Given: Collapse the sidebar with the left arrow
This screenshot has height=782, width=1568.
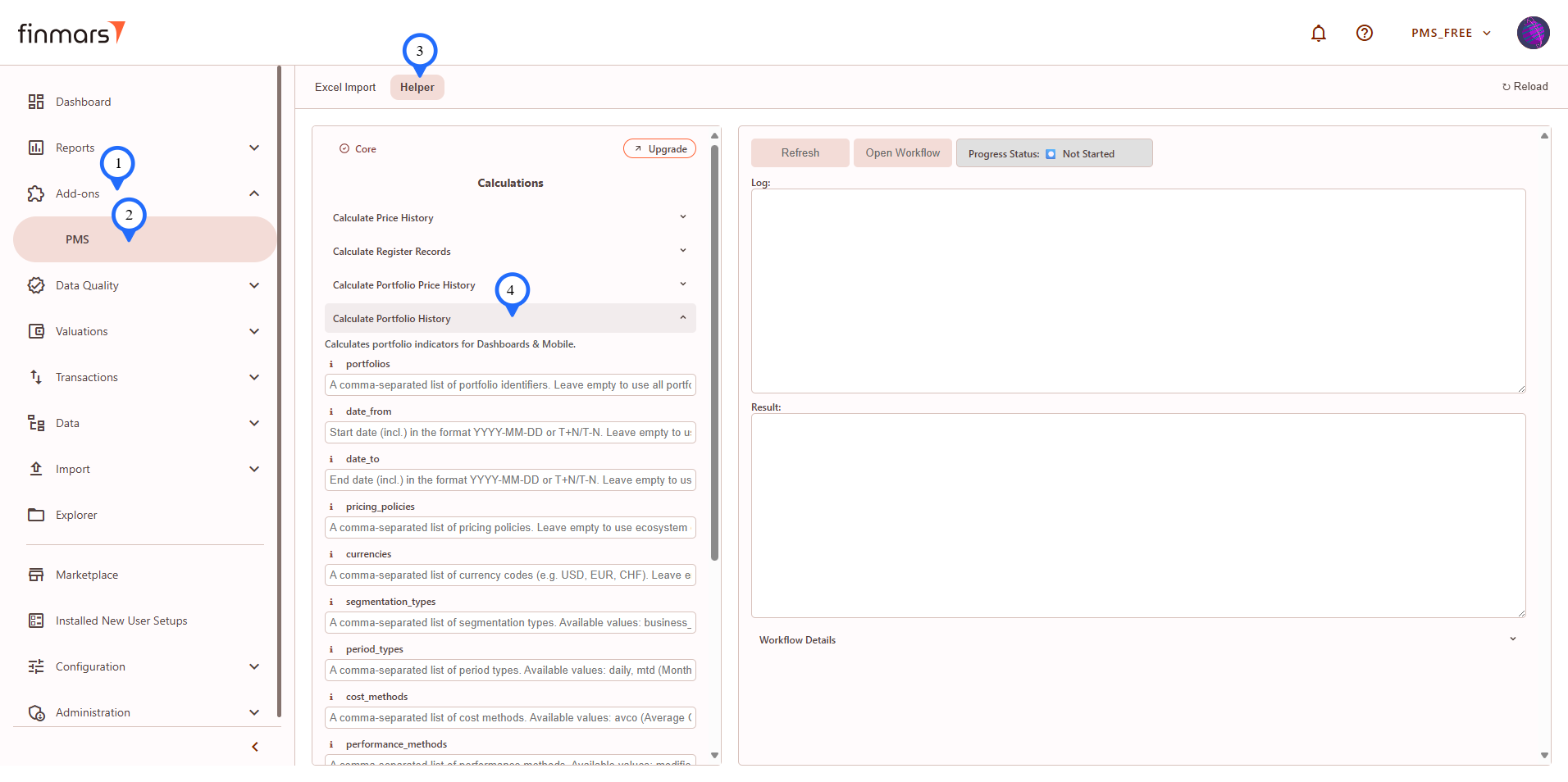Looking at the screenshot, I should pyautogui.click(x=255, y=747).
